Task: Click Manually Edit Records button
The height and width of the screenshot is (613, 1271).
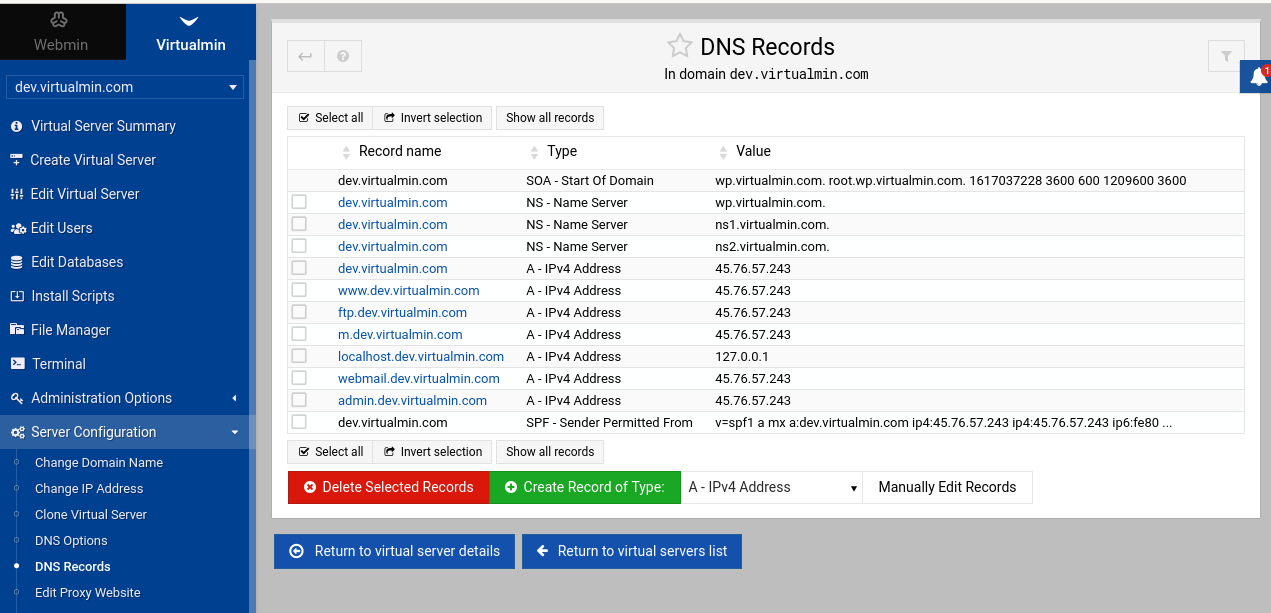Action: click(947, 487)
